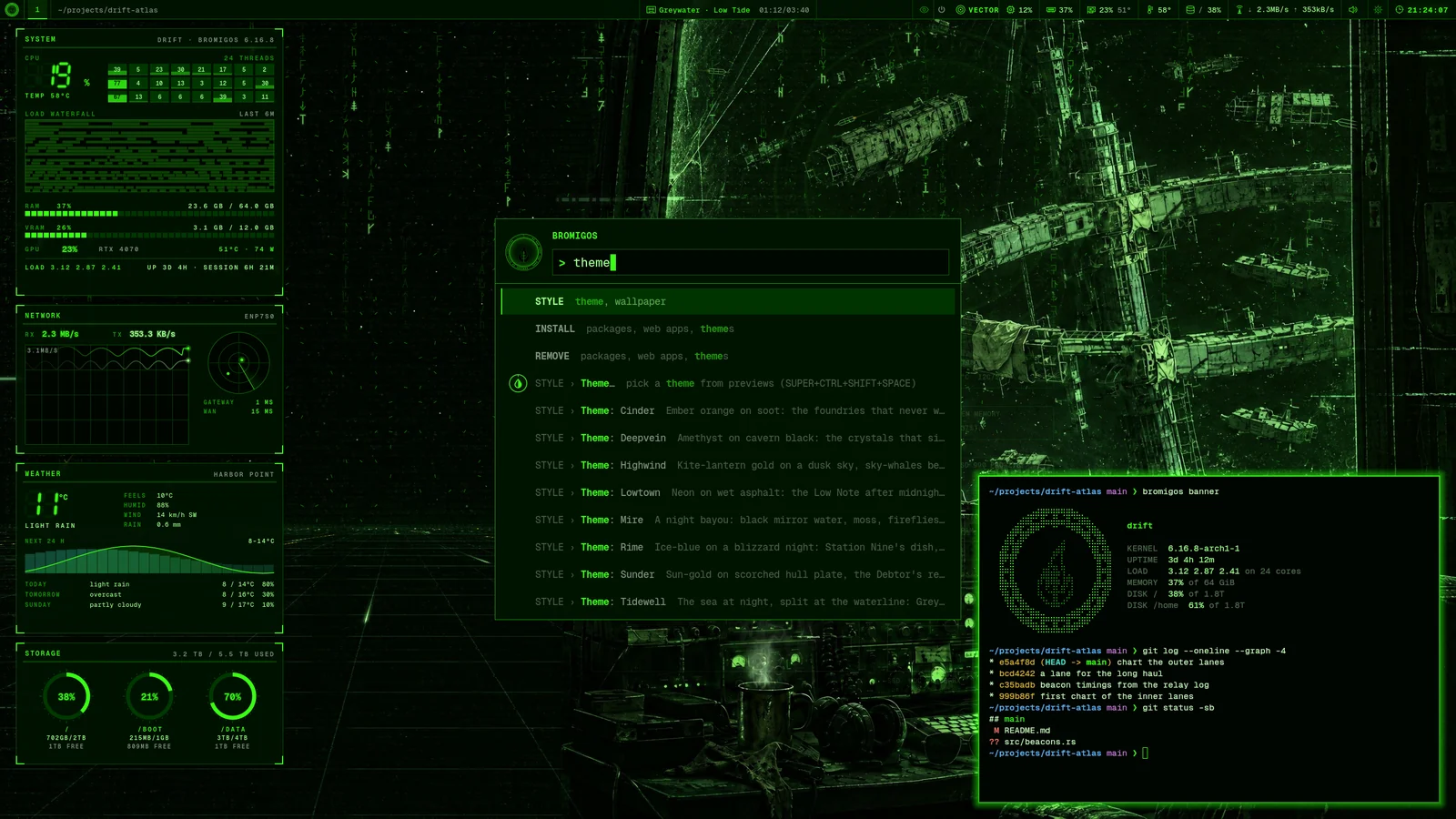1456x819 pixels.
Task: Click the network speed antenna icon
Action: (1239, 10)
